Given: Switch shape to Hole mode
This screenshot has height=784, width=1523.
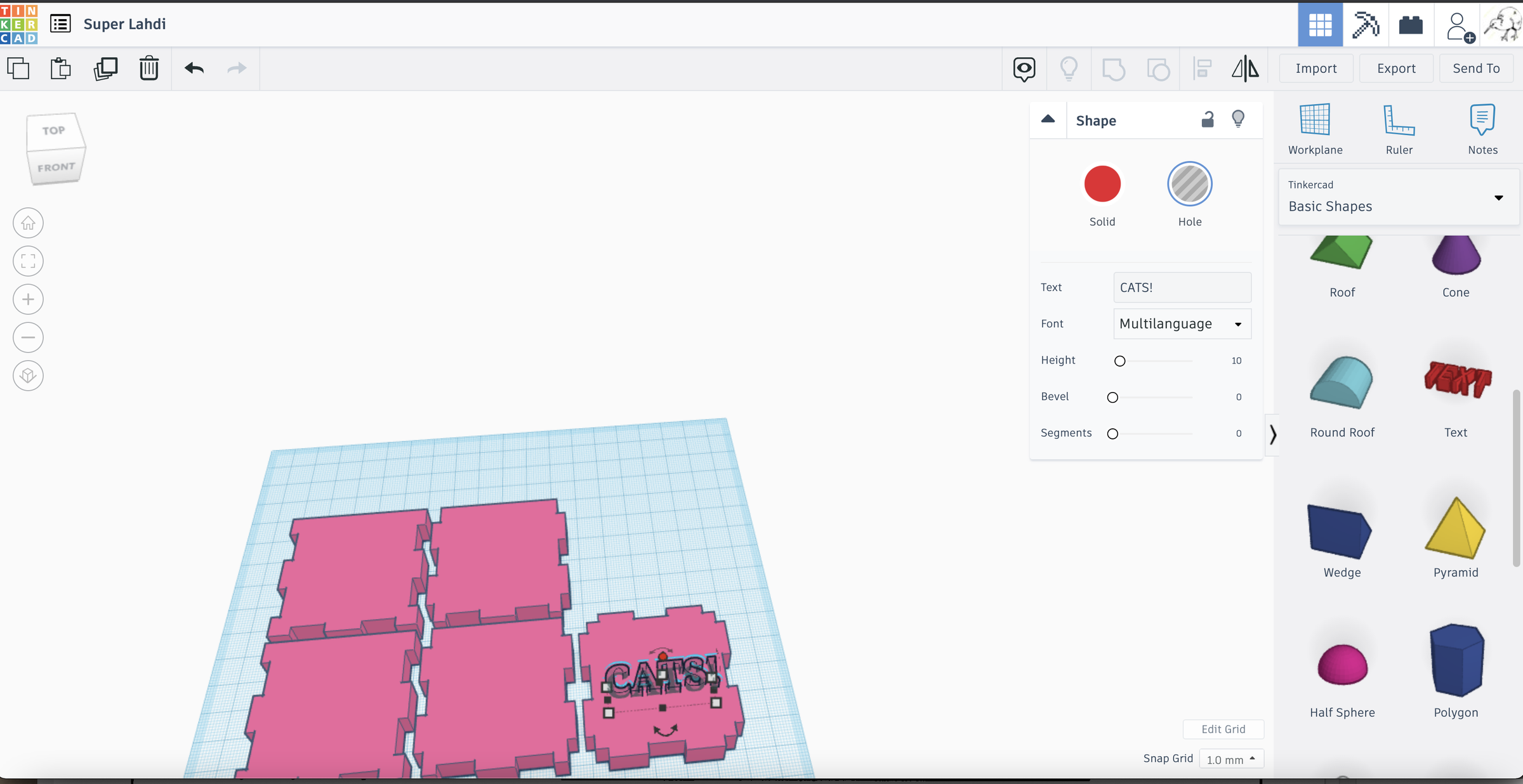Looking at the screenshot, I should 1190,184.
